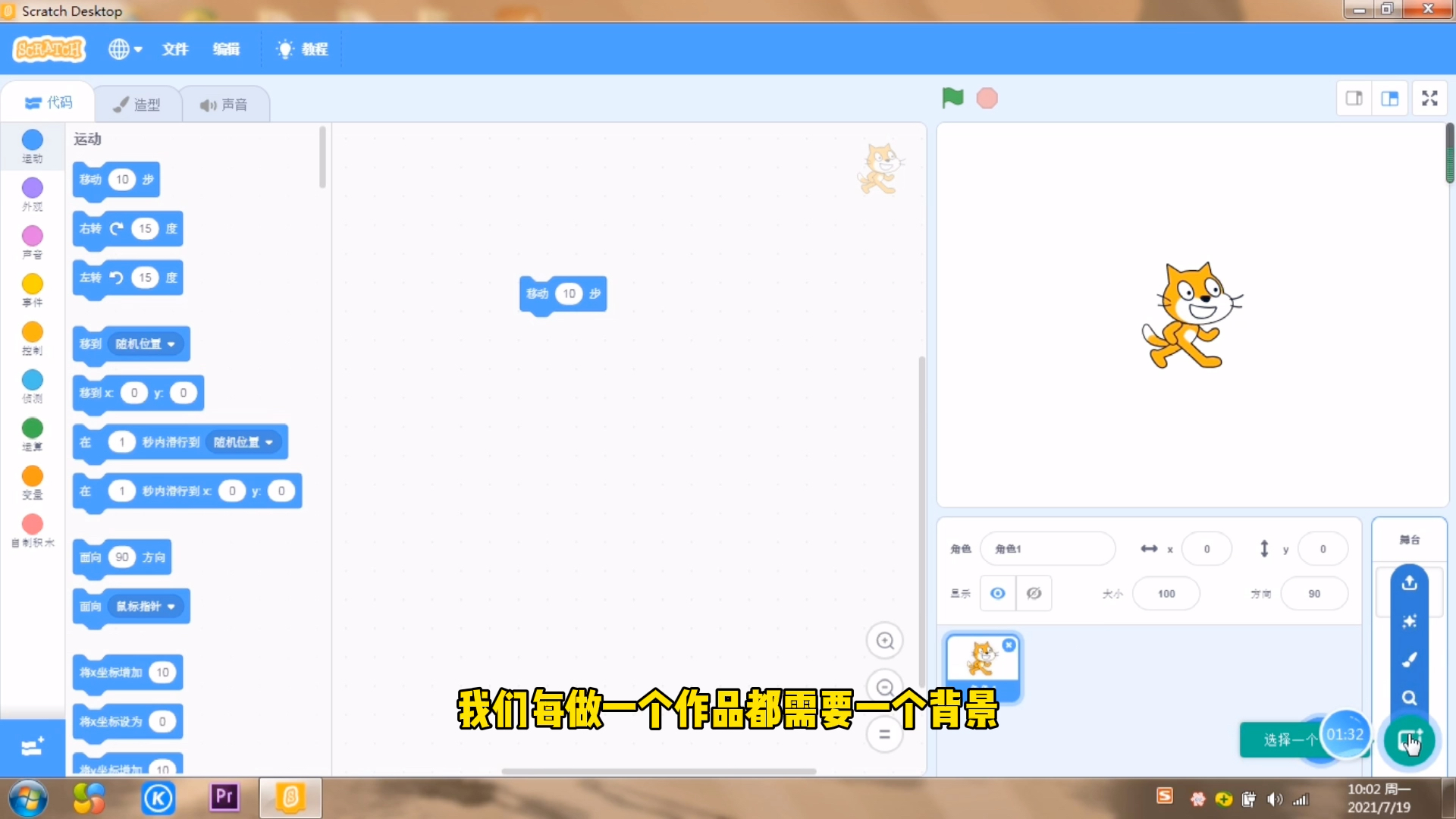Viewport: 1456px width, 819px height.
Task: Click the sprite direction field 90
Action: [1314, 594]
